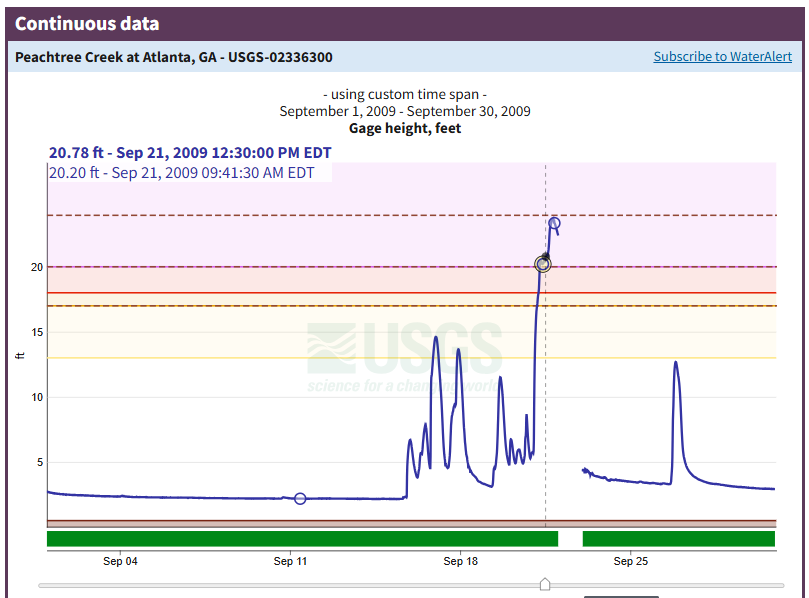Click the flood stage data point circle

(x=552, y=222)
